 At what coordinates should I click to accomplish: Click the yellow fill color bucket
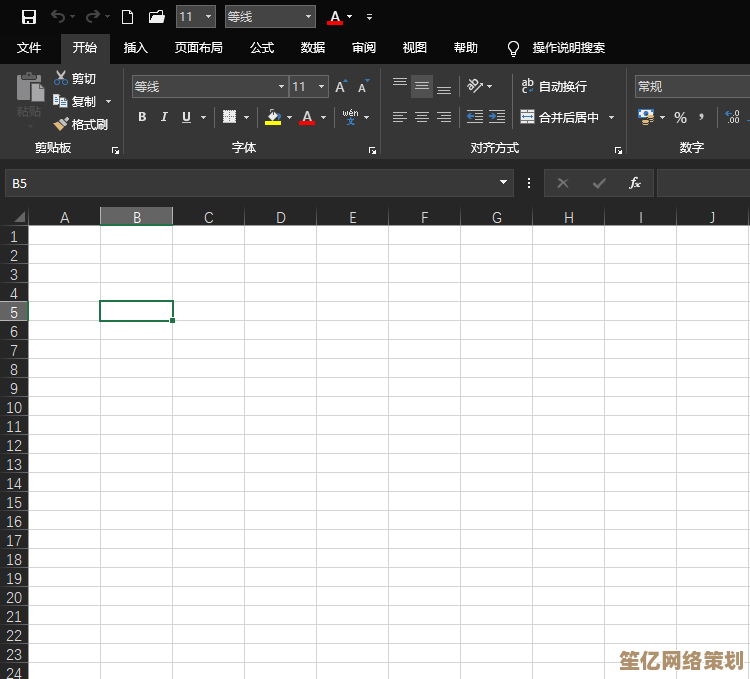(273, 117)
